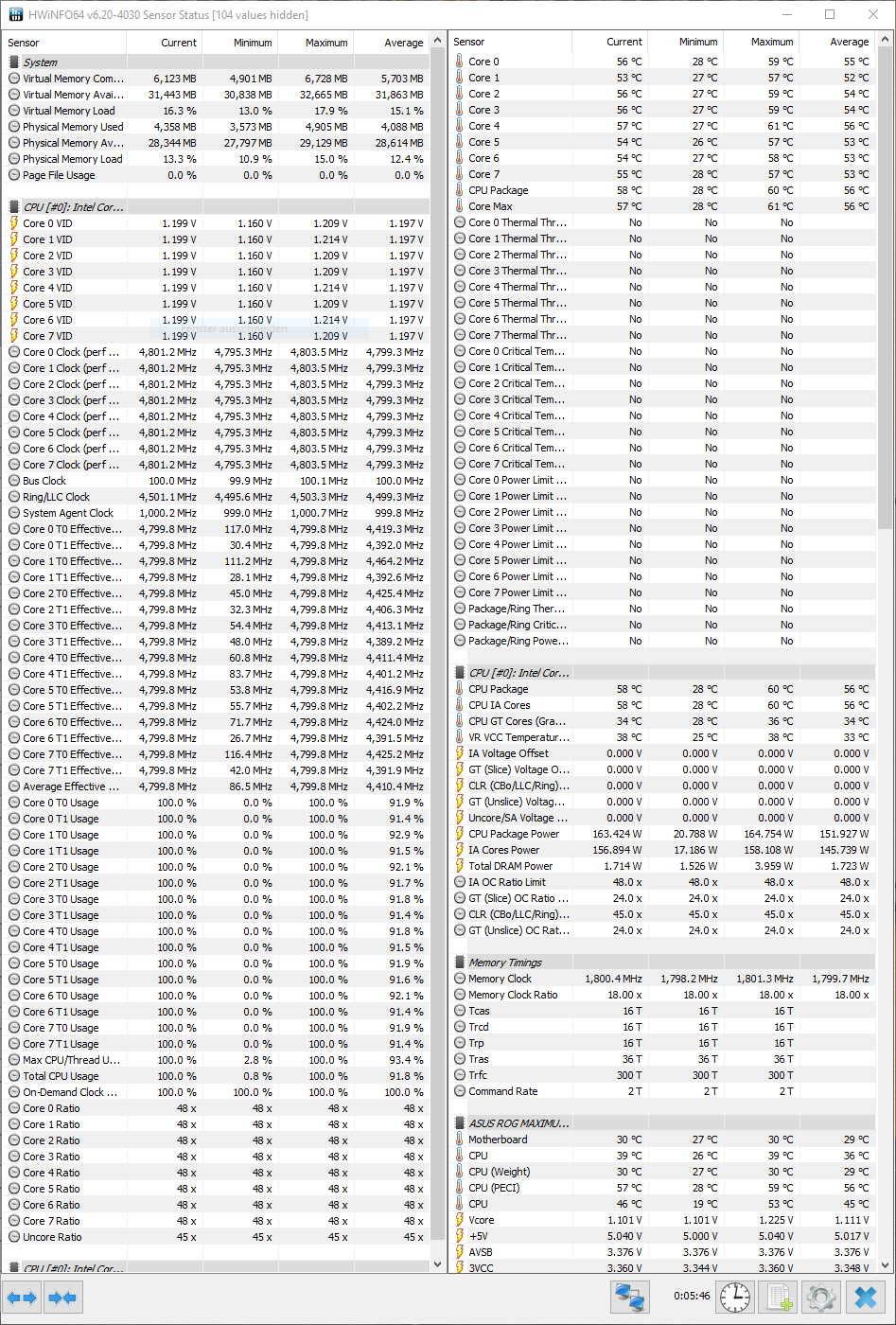The width and height of the screenshot is (896, 1325).
Task: Select the Trfc timing row
Action: 663,1075
